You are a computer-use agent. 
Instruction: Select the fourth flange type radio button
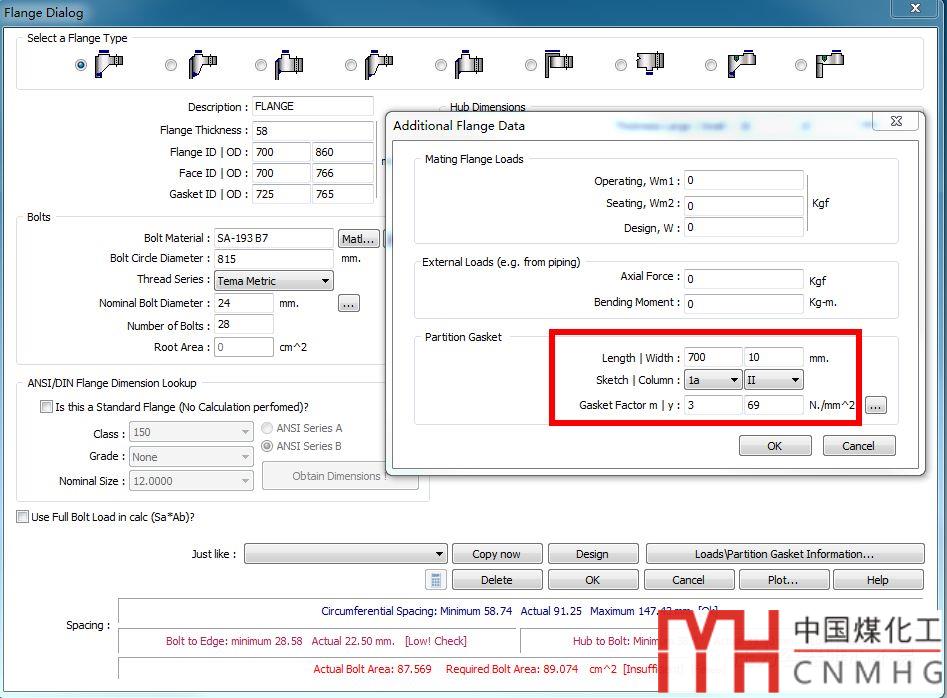[x=351, y=65]
